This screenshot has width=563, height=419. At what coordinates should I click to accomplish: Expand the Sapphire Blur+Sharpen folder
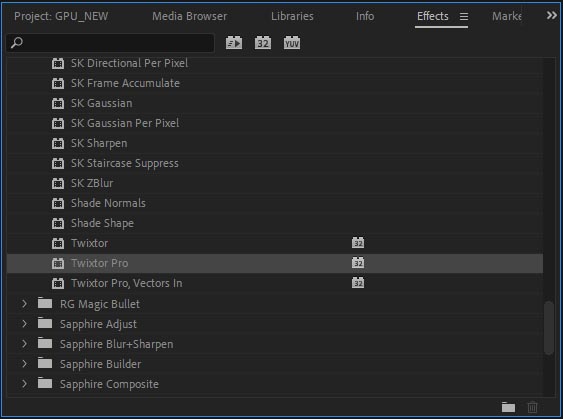(x=24, y=344)
